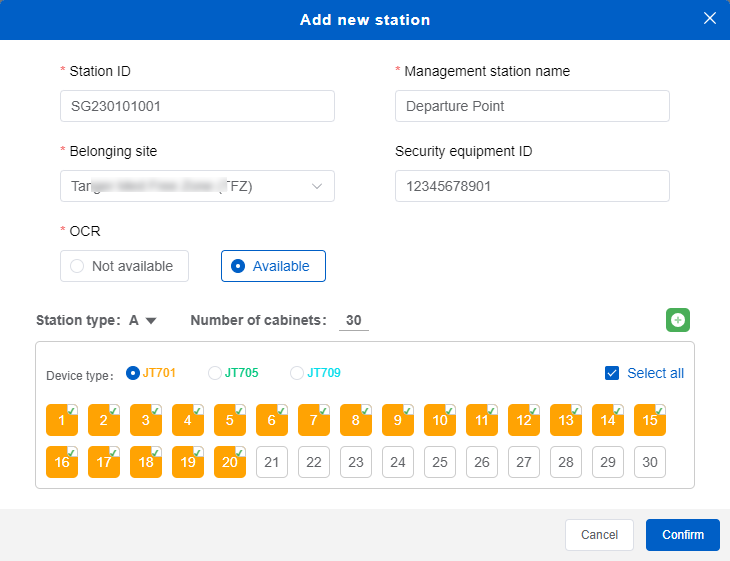Select unassigned cabinet 28

[x=566, y=462]
